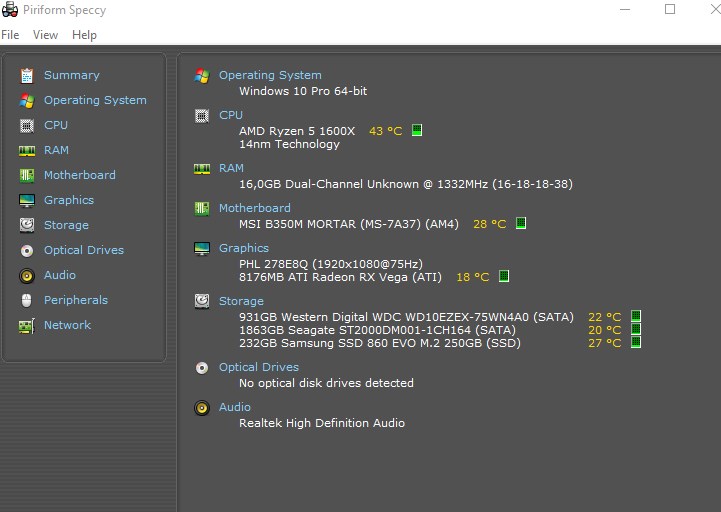
Task: Click the CPU temperature indicator next to 43 °C
Action: (x=417, y=130)
